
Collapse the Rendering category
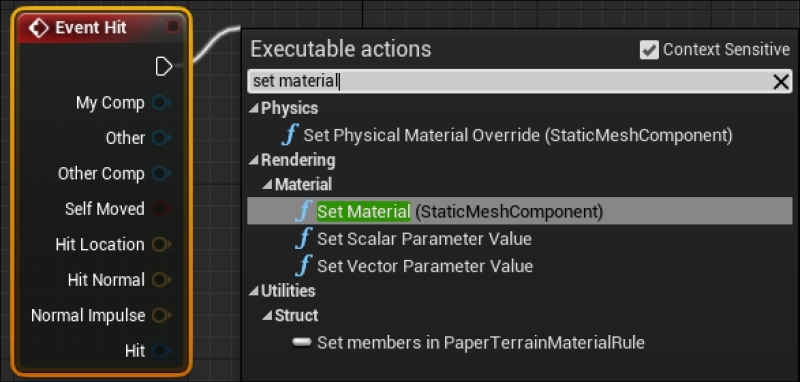[x=254, y=161]
